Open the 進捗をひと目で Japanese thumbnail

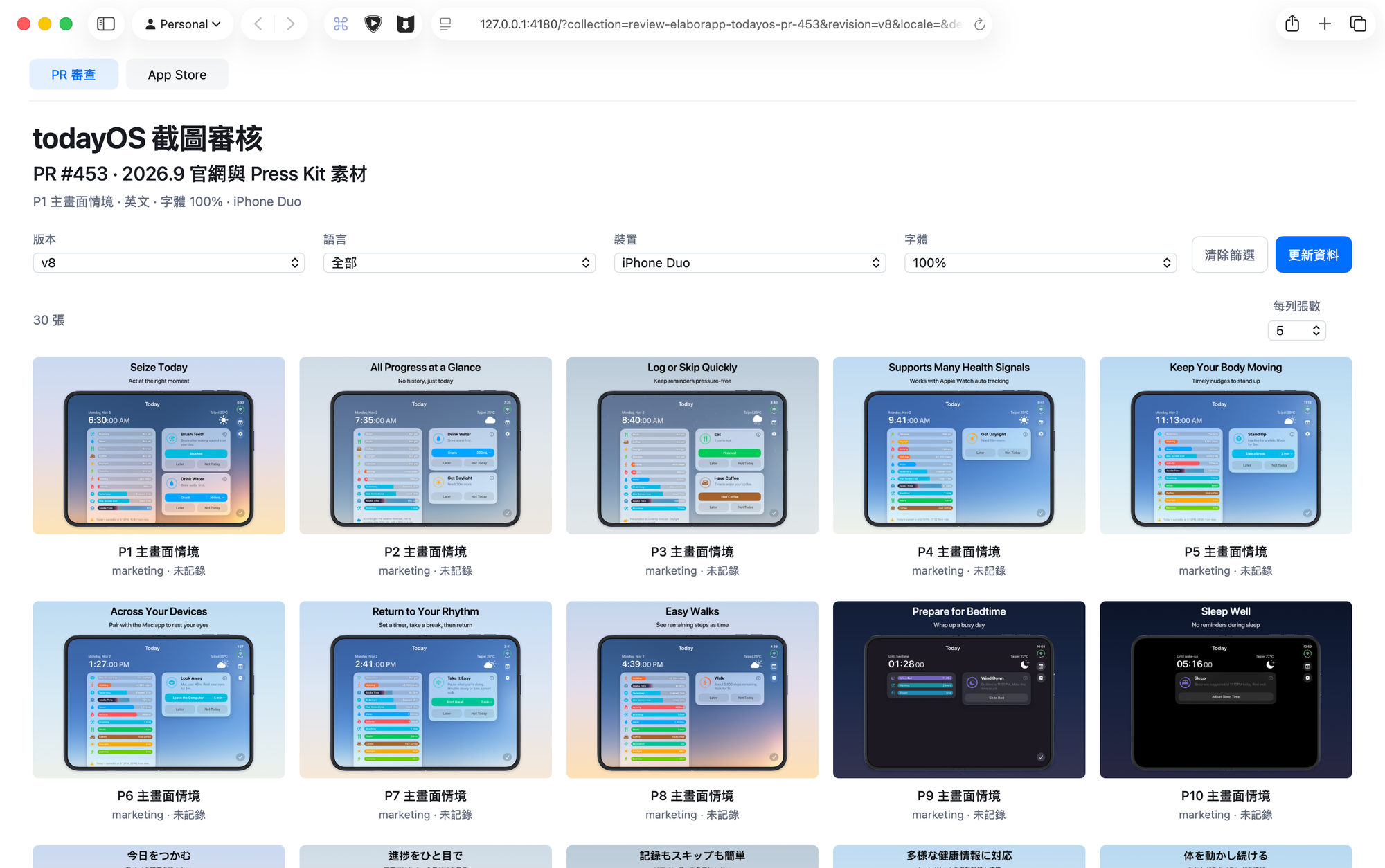click(425, 856)
